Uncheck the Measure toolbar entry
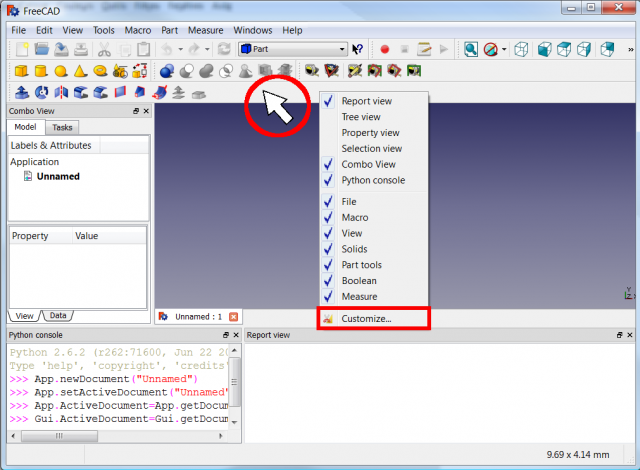The image size is (640, 470). click(359, 297)
